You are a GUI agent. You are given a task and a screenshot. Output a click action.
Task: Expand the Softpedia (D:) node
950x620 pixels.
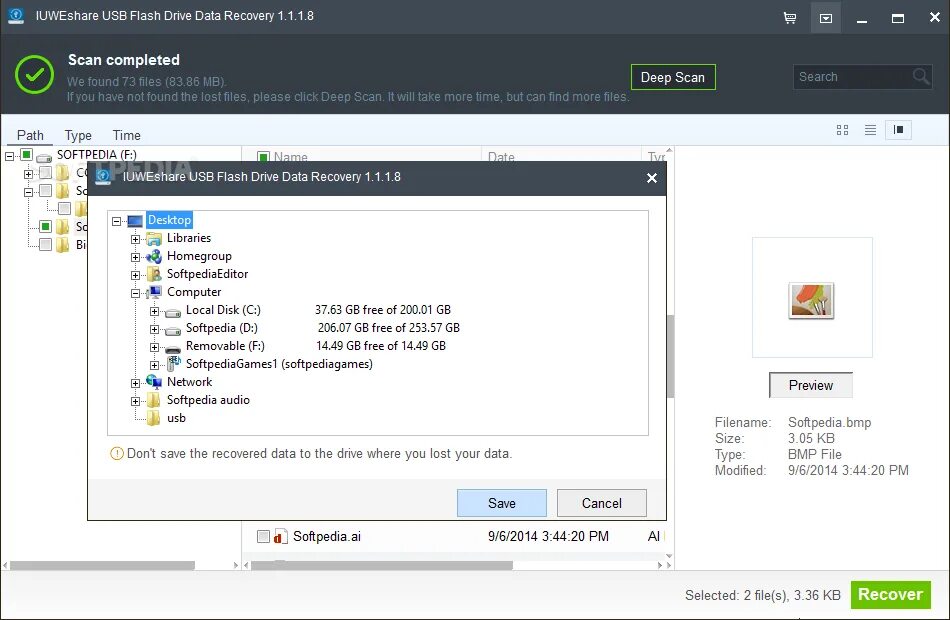pyautogui.click(x=154, y=330)
